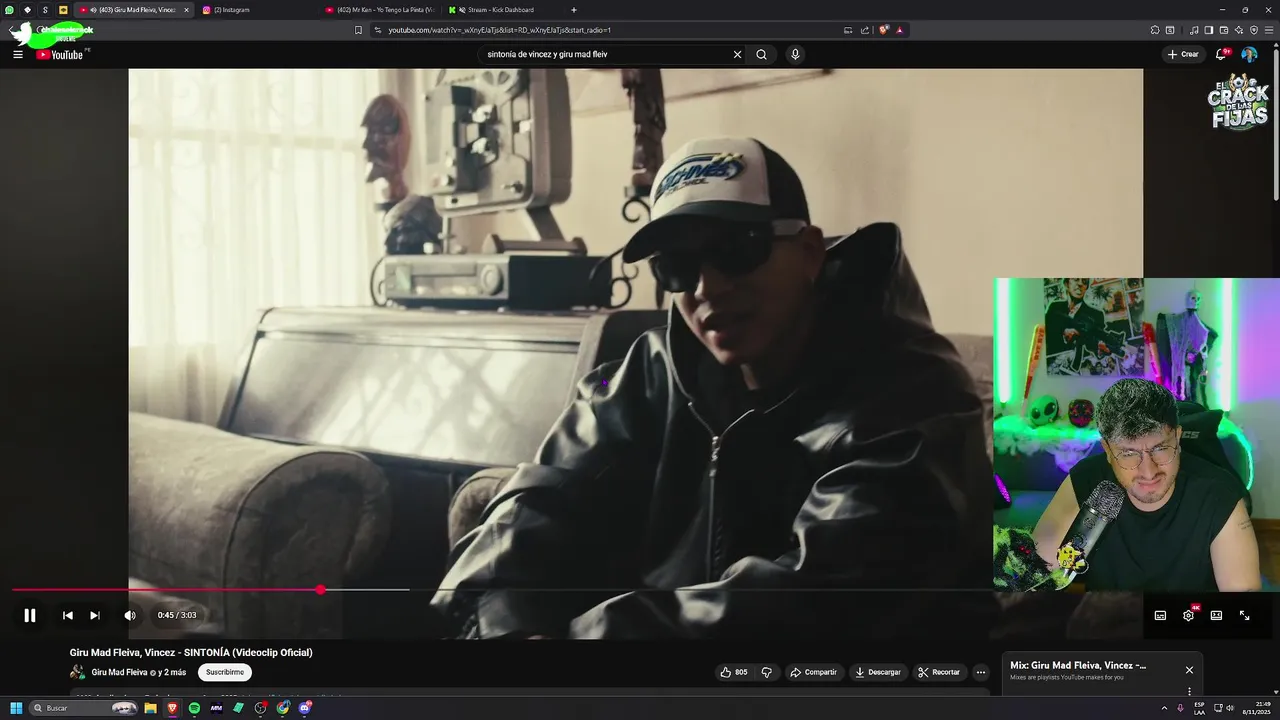Open the Giru Mad Fleiva channel link
Viewport: 1280px width, 720px height.
point(119,672)
